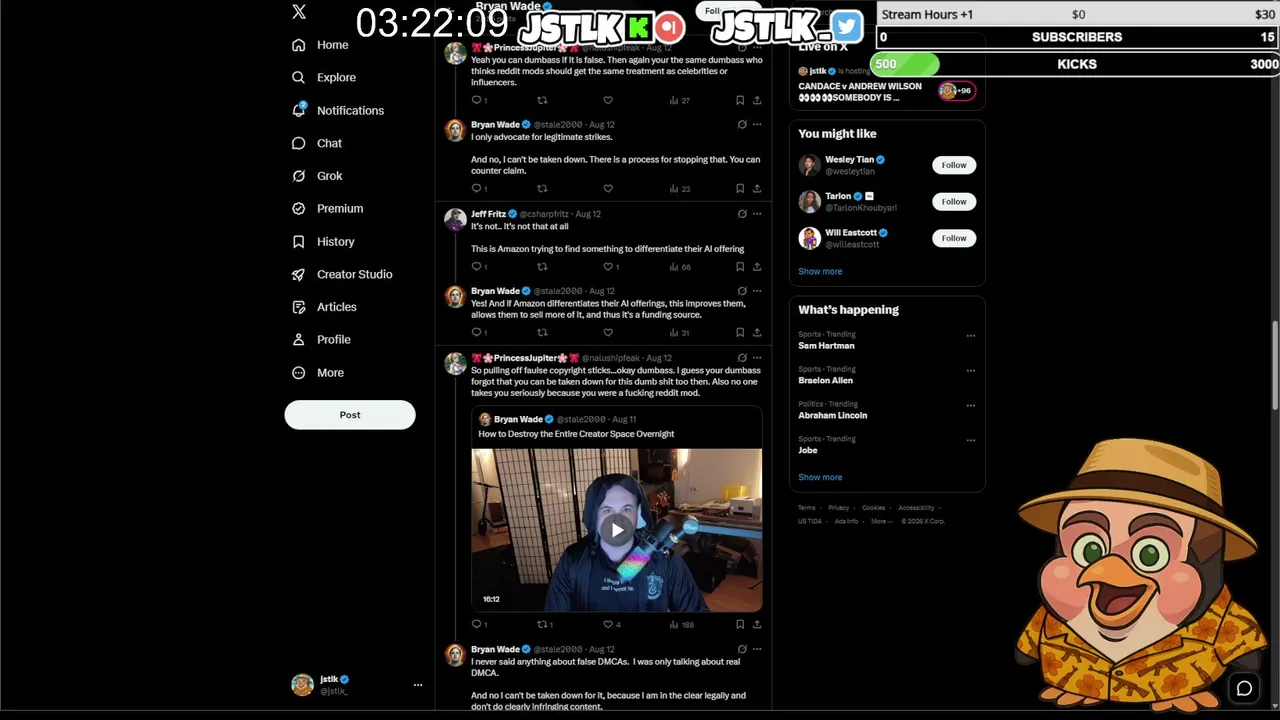Repost the tweet with the embedded video
This screenshot has height=720, width=1280.
pos(542,624)
